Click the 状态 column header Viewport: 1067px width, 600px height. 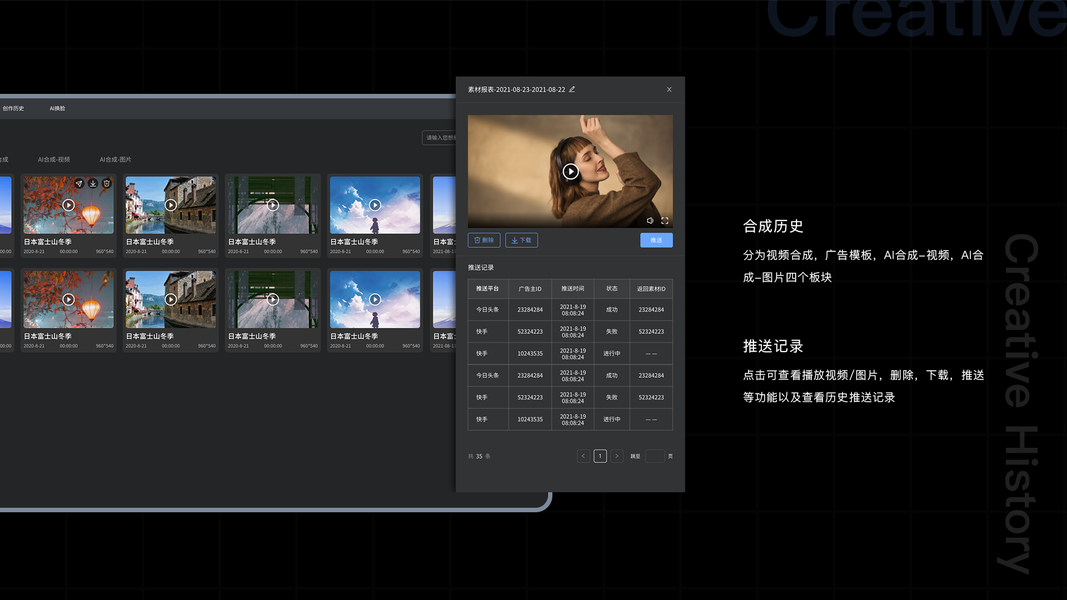click(612, 288)
